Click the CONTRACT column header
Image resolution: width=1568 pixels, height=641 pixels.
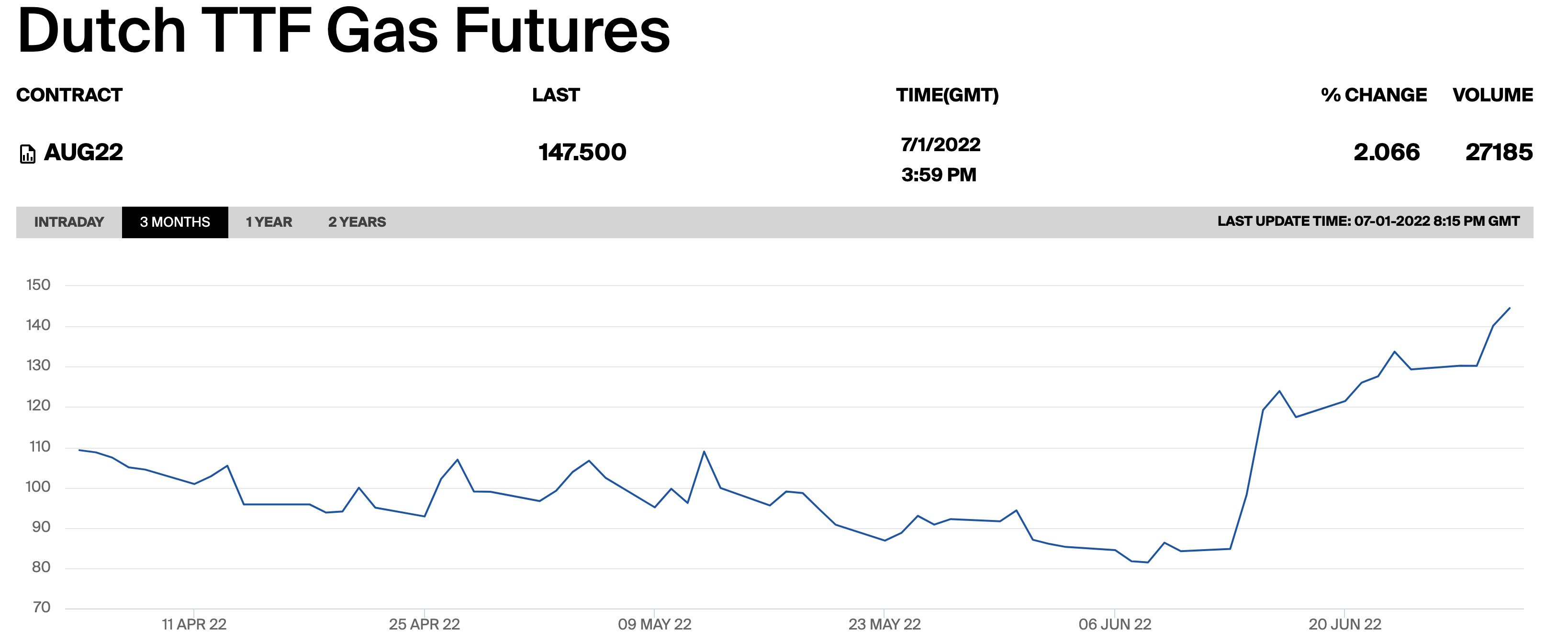coord(69,95)
